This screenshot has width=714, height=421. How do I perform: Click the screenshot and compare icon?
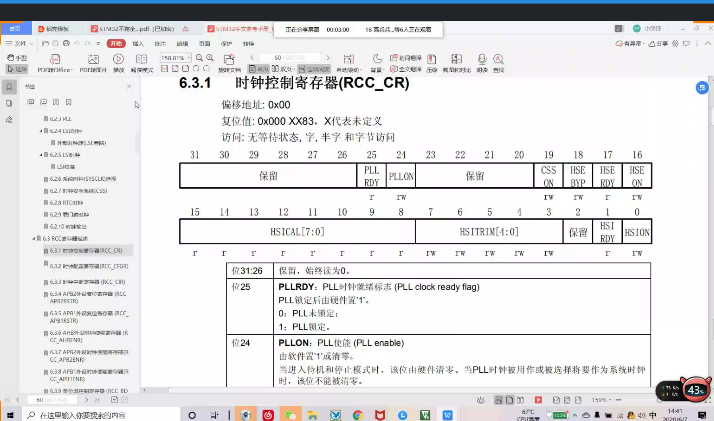coord(458,62)
